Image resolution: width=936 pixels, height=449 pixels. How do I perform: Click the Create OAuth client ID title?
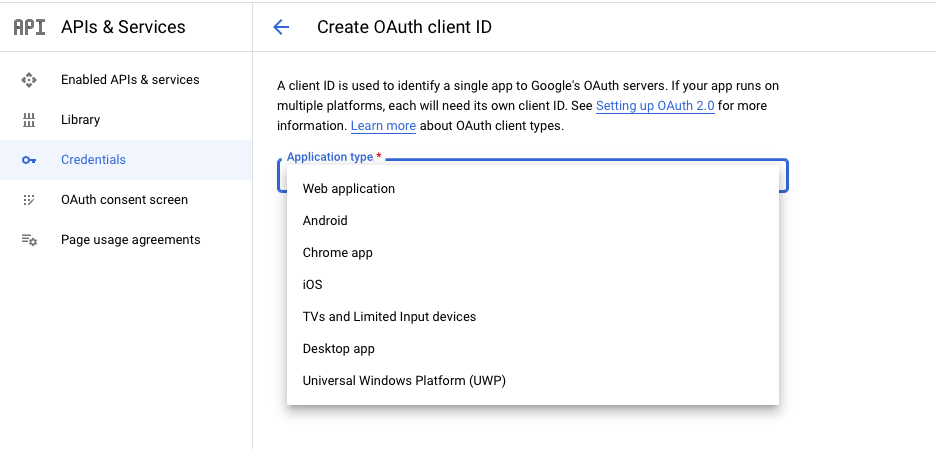[x=404, y=27]
